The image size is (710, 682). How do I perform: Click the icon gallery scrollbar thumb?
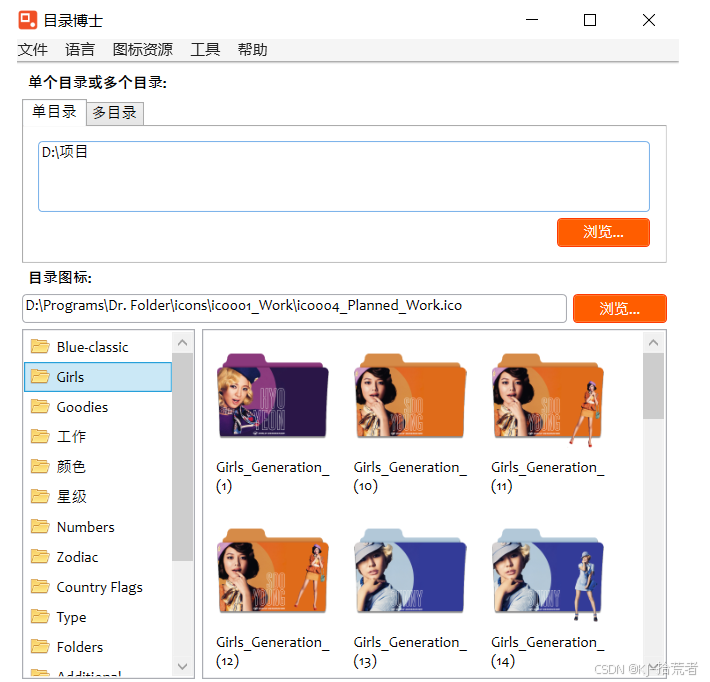[653, 386]
